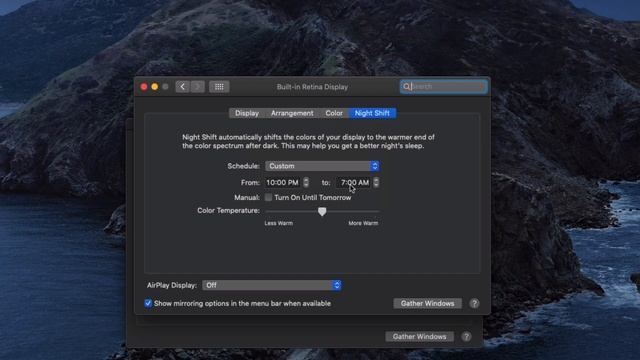Click the magnifier icon in the search field
This screenshot has width=640, height=360.
[407, 87]
